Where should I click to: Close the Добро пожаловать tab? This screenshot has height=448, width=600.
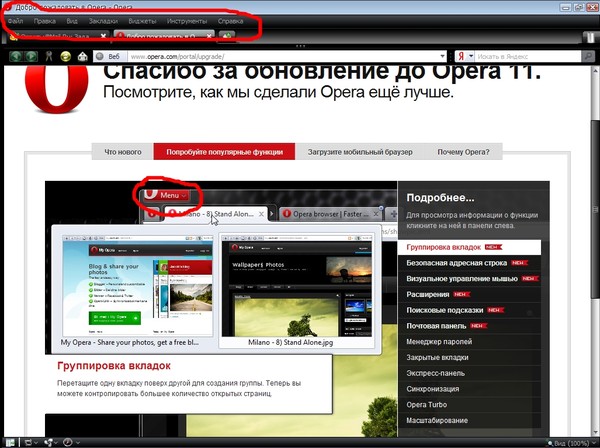(209, 36)
